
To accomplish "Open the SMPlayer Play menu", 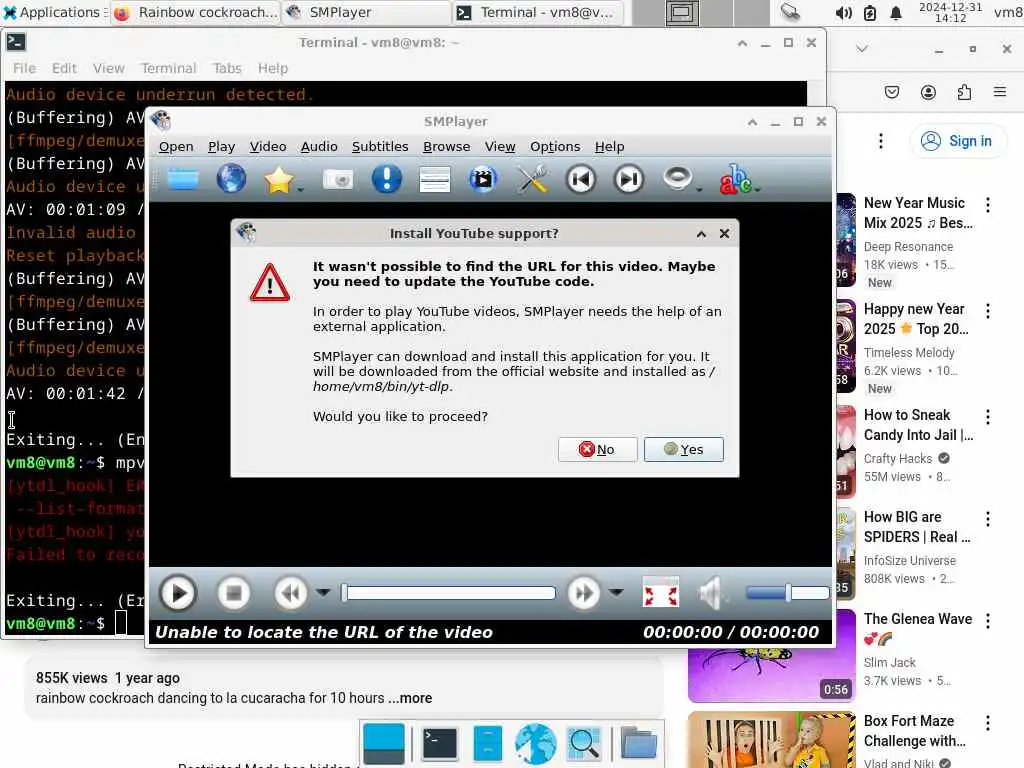I will click(221, 146).
